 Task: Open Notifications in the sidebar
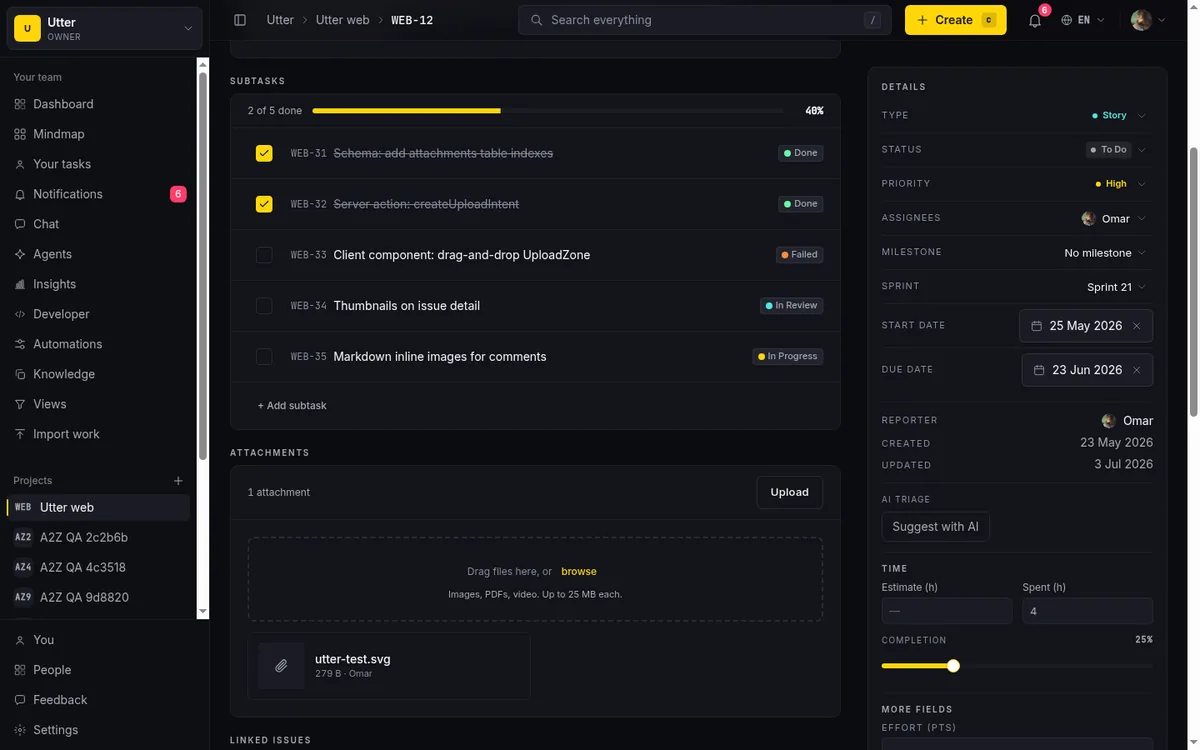(x=100, y=194)
